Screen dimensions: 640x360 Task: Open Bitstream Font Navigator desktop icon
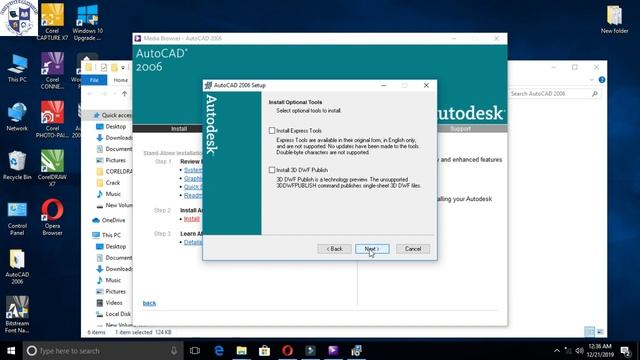pos(17,315)
